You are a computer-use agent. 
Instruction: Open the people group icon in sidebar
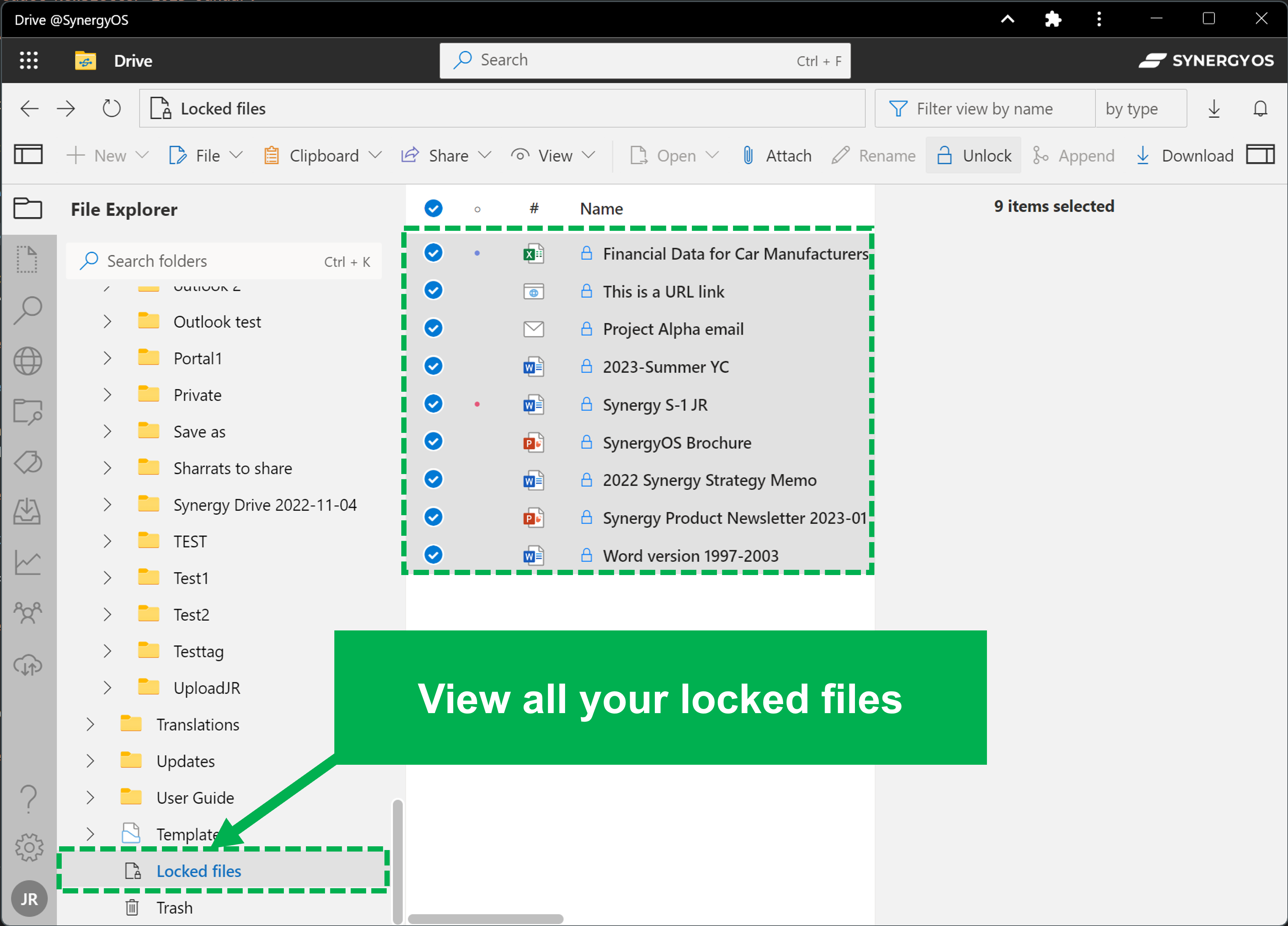(x=27, y=613)
